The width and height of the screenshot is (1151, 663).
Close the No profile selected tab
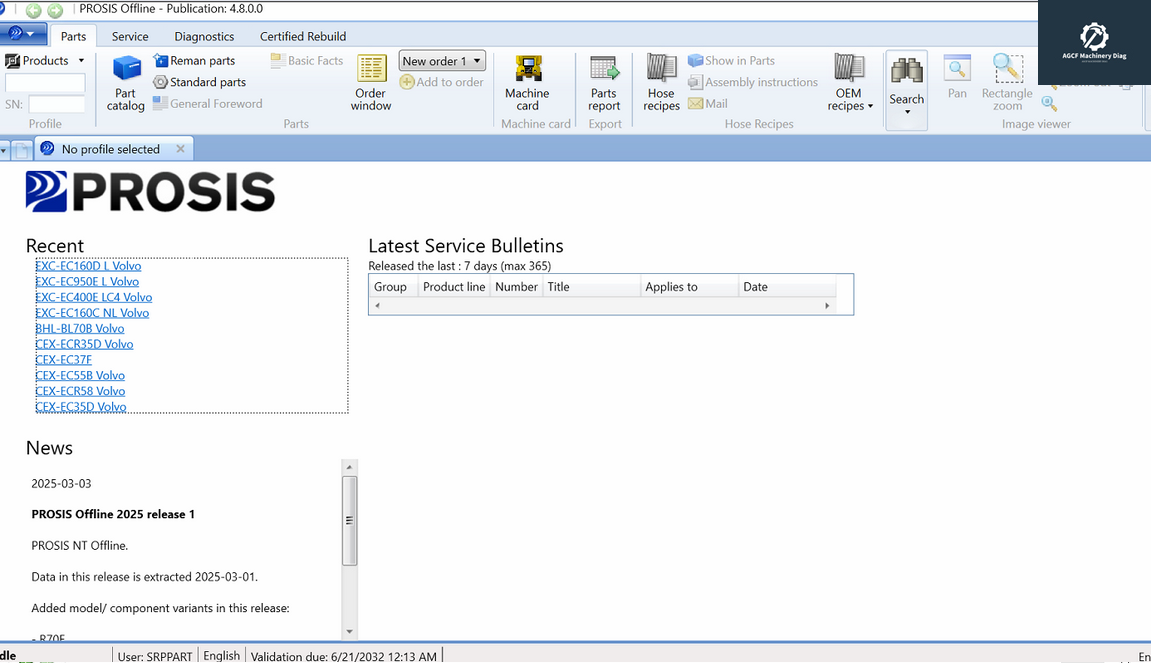point(180,149)
